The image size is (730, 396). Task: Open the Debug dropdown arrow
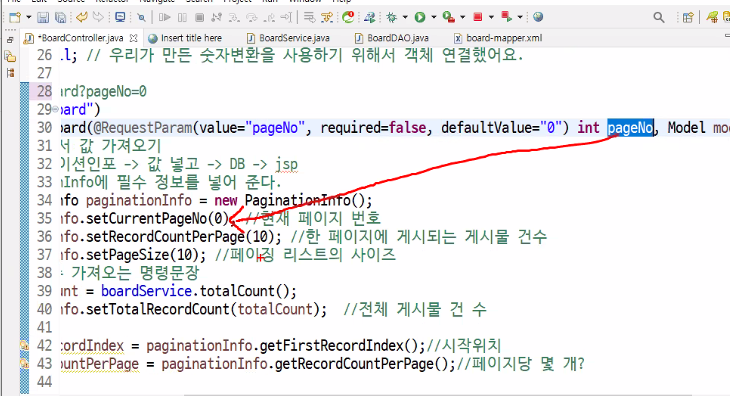[405, 18]
